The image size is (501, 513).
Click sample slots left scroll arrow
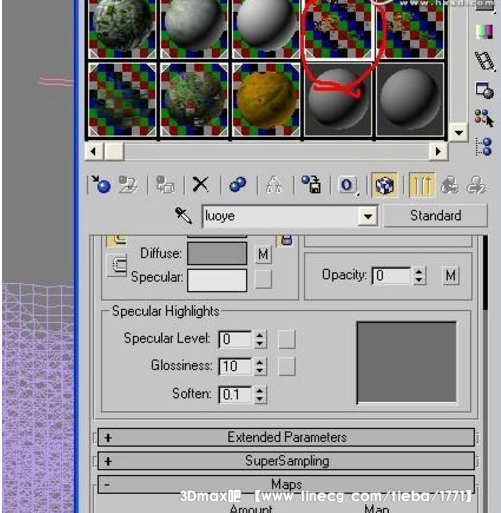[x=93, y=152]
